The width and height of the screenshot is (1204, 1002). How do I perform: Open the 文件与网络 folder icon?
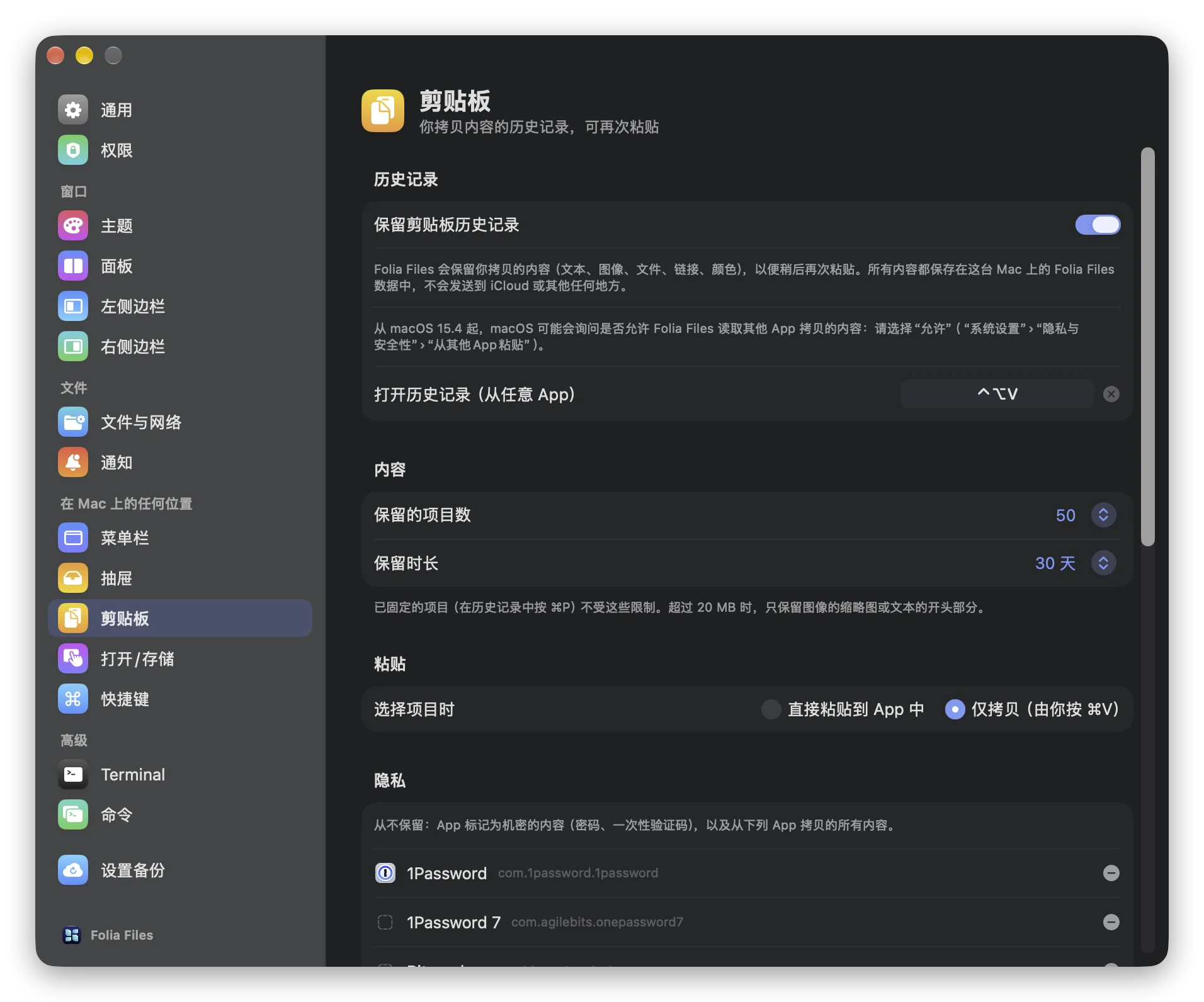[x=73, y=422]
